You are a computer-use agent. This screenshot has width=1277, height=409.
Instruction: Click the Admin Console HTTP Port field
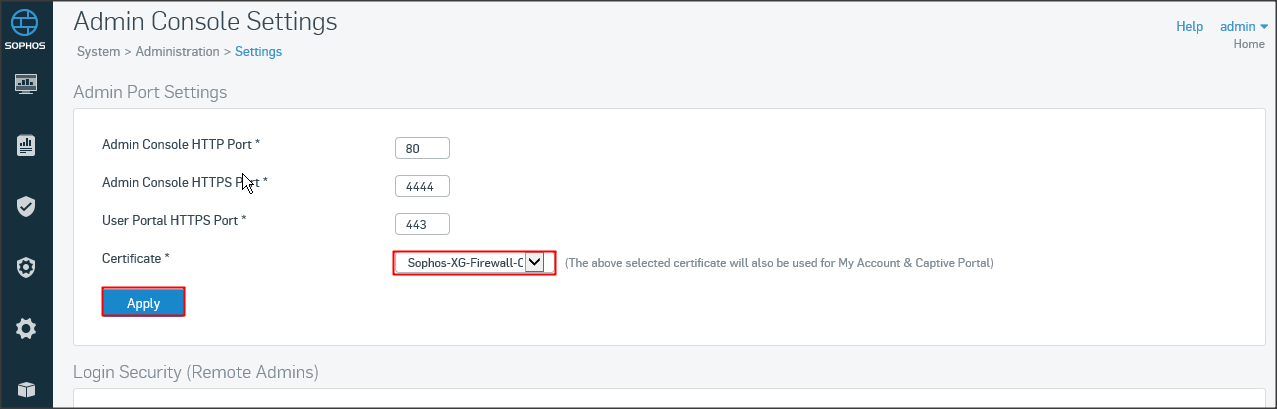(x=422, y=149)
